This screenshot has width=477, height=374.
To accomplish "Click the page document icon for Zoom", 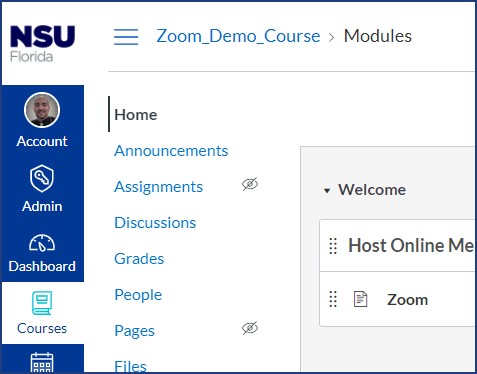I will pyautogui.click(x=360, y=299).
